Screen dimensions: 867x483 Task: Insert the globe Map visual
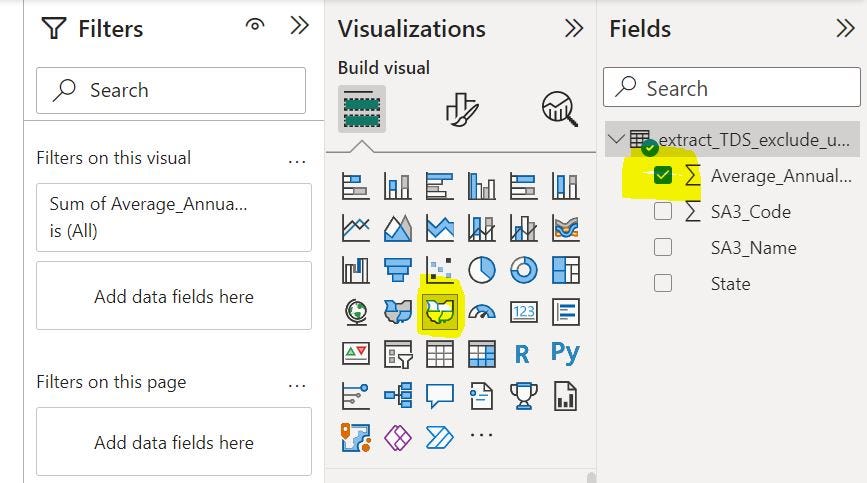pos(356,312)
